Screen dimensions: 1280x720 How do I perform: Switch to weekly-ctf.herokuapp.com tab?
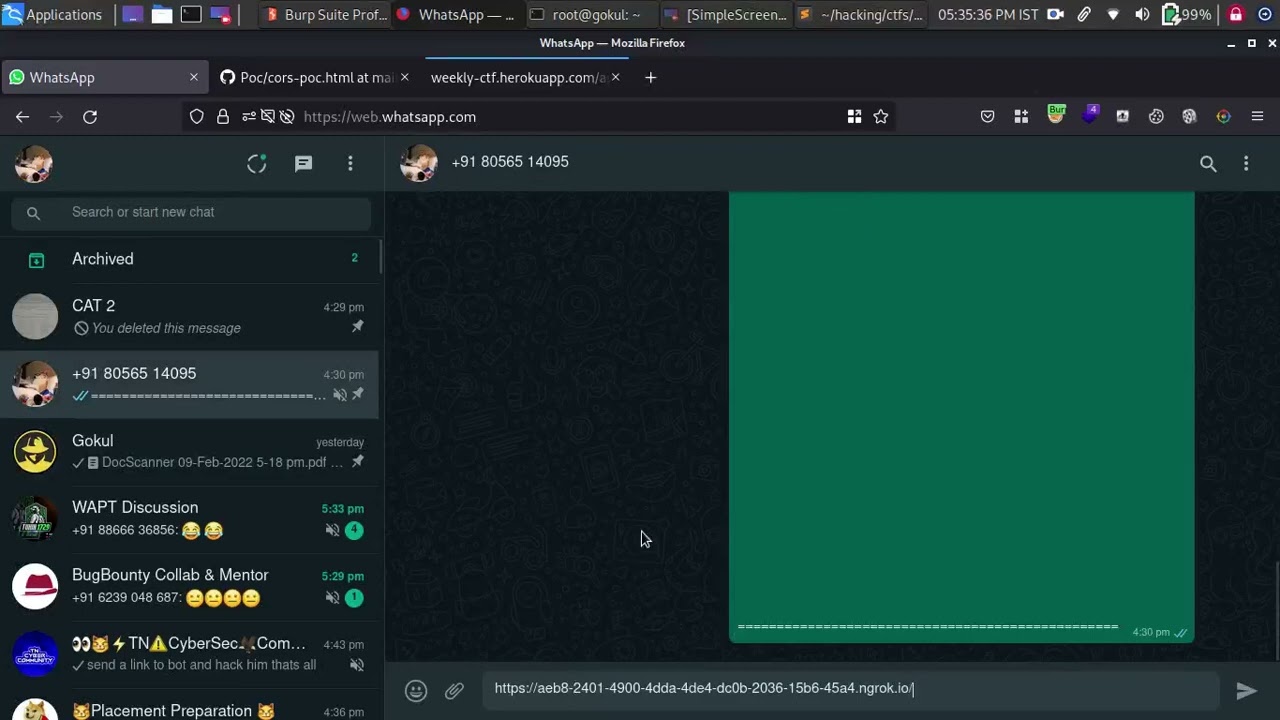pos(517,78)
